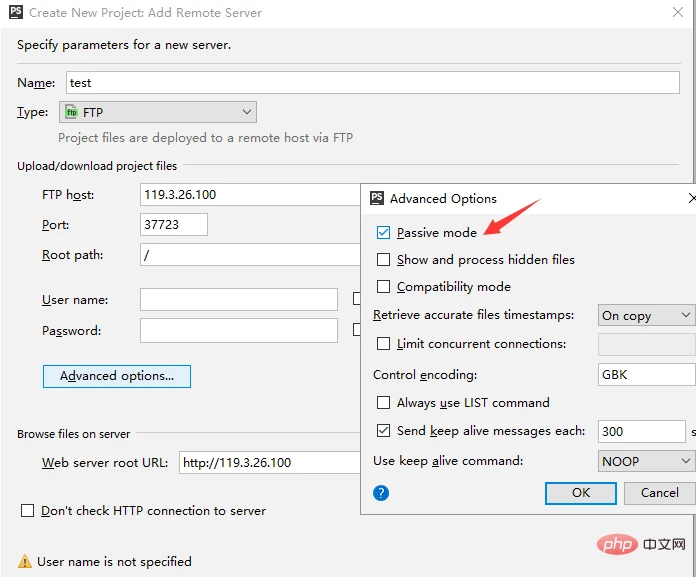Click the PS icon in Advanced Options title
The image size is (696, 577).
click(377, 198)
